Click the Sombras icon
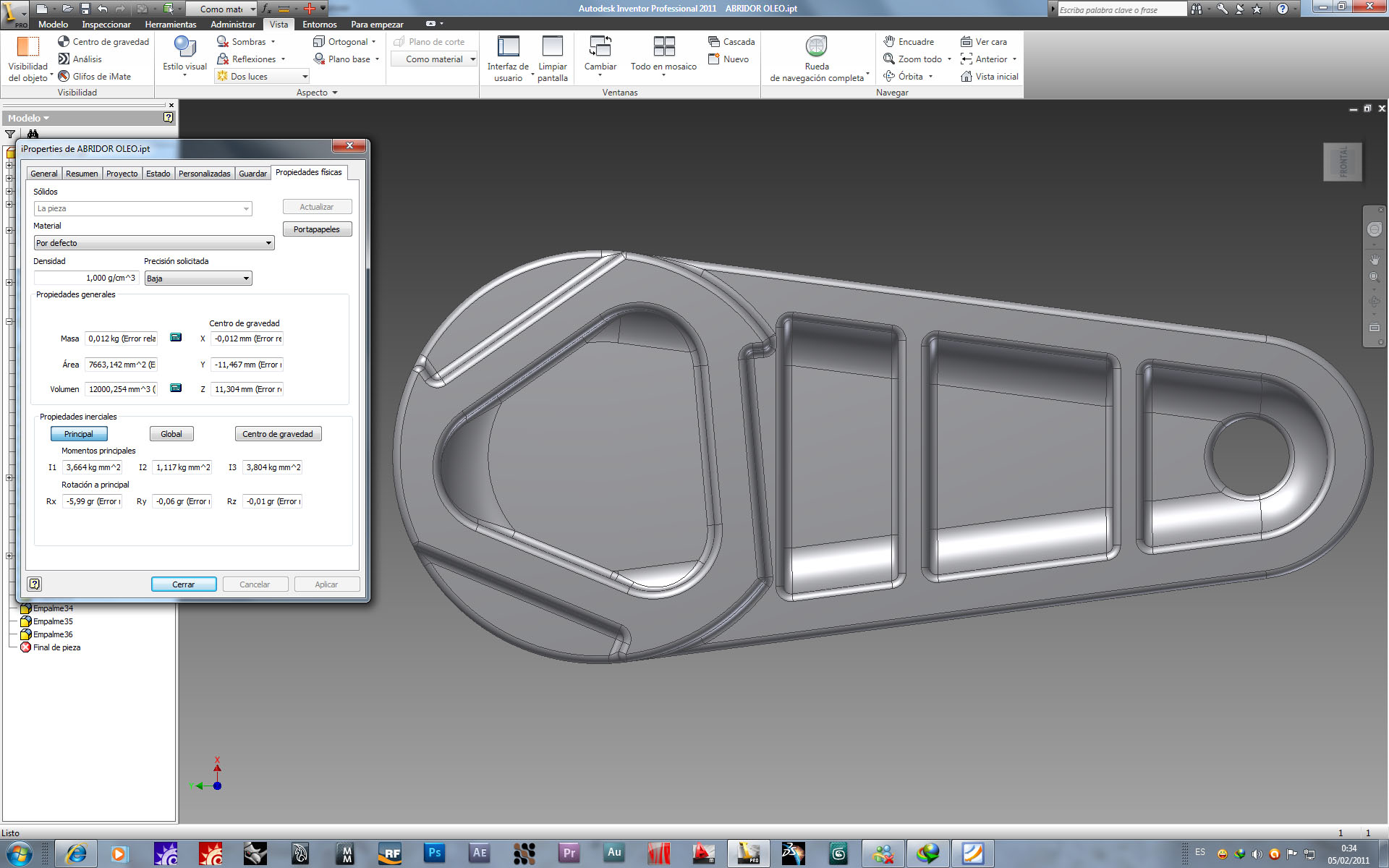 (223, 42)
